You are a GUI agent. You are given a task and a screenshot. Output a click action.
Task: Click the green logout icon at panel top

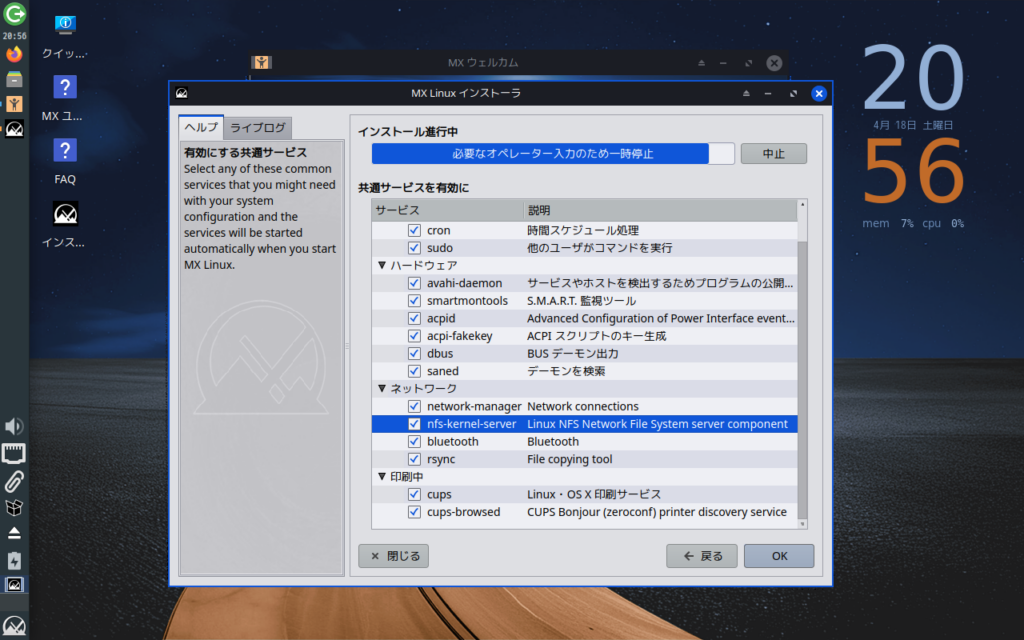pos(14,13)
